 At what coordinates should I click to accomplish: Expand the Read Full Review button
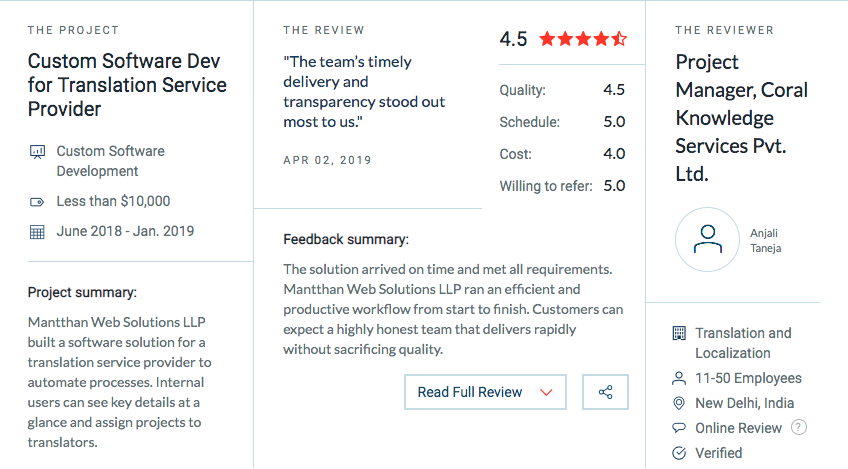(485, 392)
